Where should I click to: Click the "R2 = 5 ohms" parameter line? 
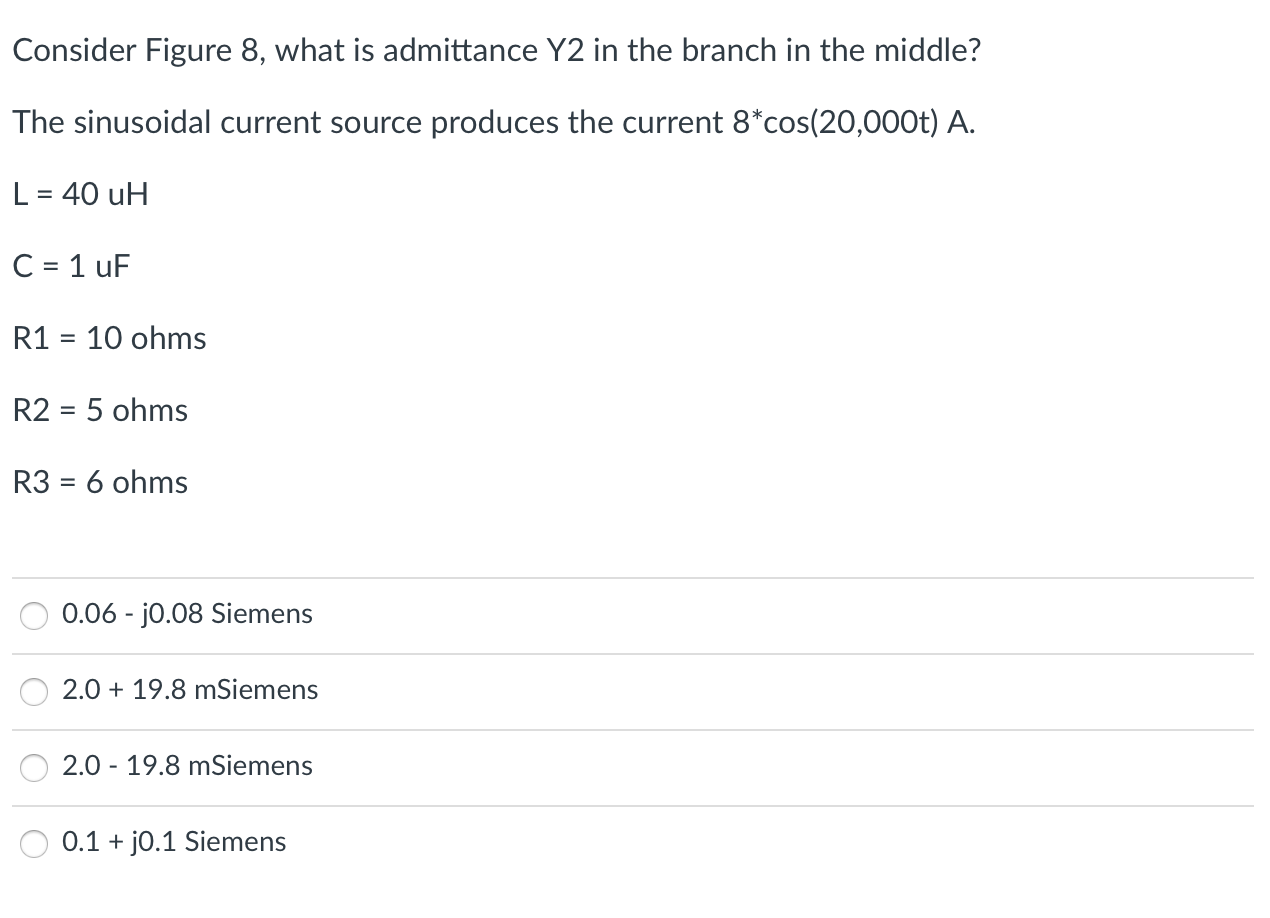coord(100,410)
